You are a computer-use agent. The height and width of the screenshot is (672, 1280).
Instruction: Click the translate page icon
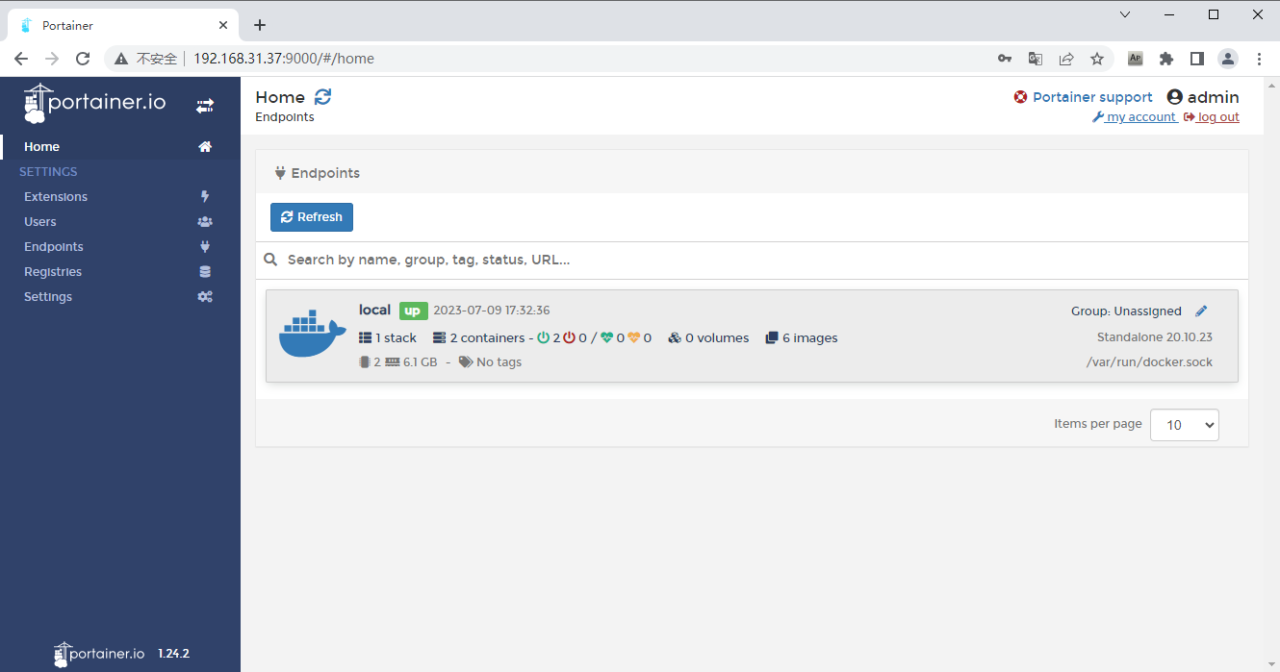point(1035,59)
